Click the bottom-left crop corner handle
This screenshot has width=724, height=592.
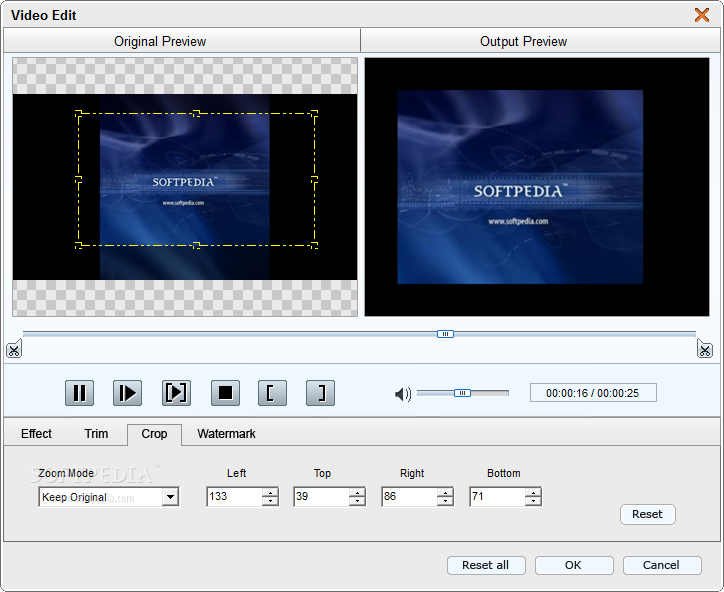tap(78, 245)
